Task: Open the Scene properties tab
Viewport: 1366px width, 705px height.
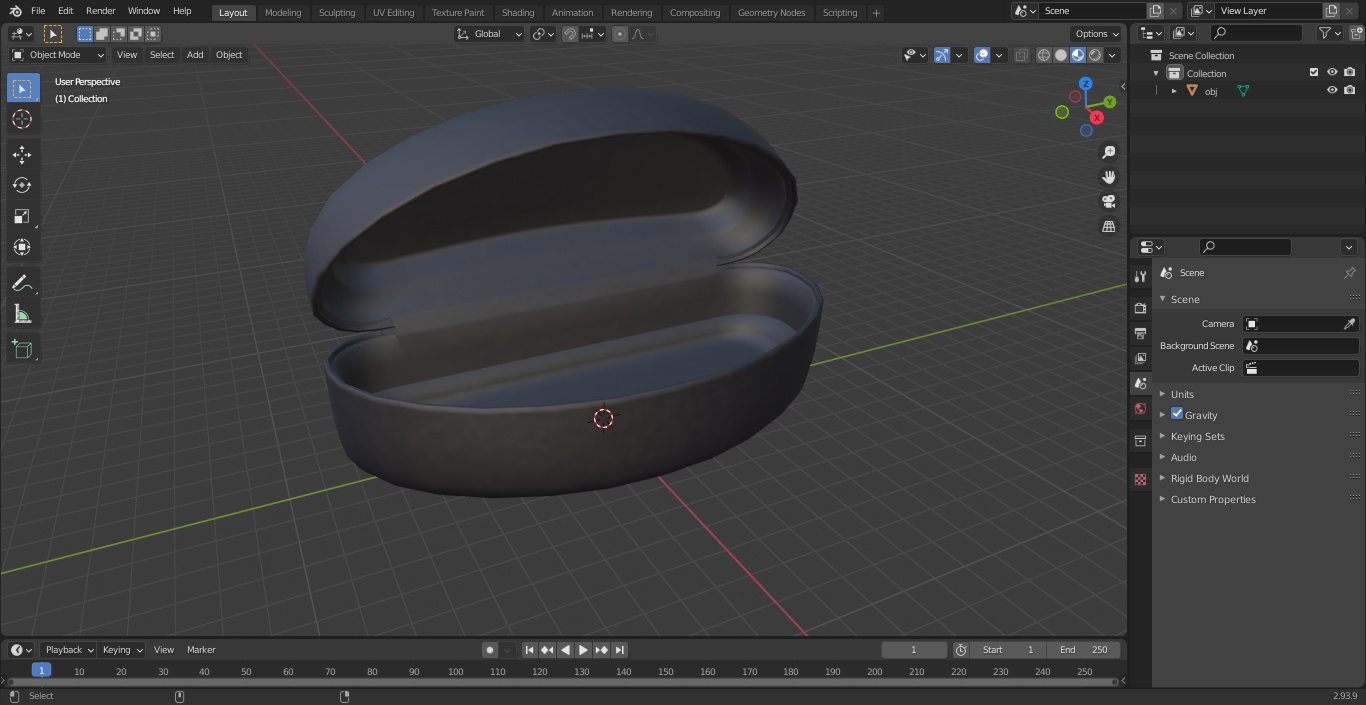Action: pyautogui.click(x=1140, y=384)
